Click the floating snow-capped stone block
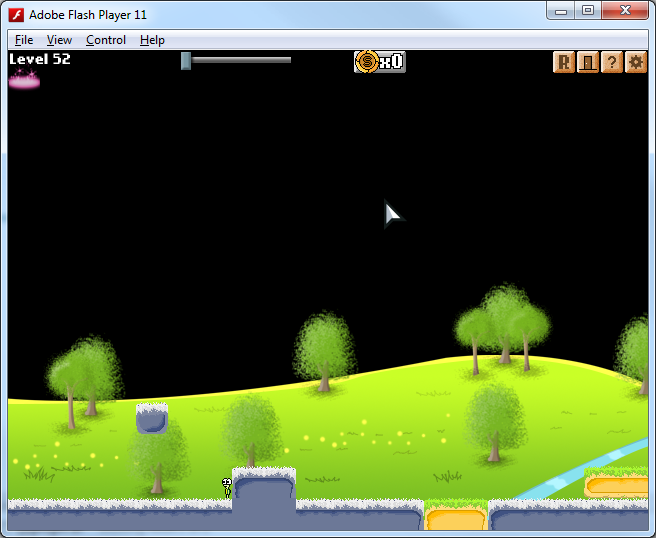This screenshot has height=538, width=656. (x=152, y=418)
